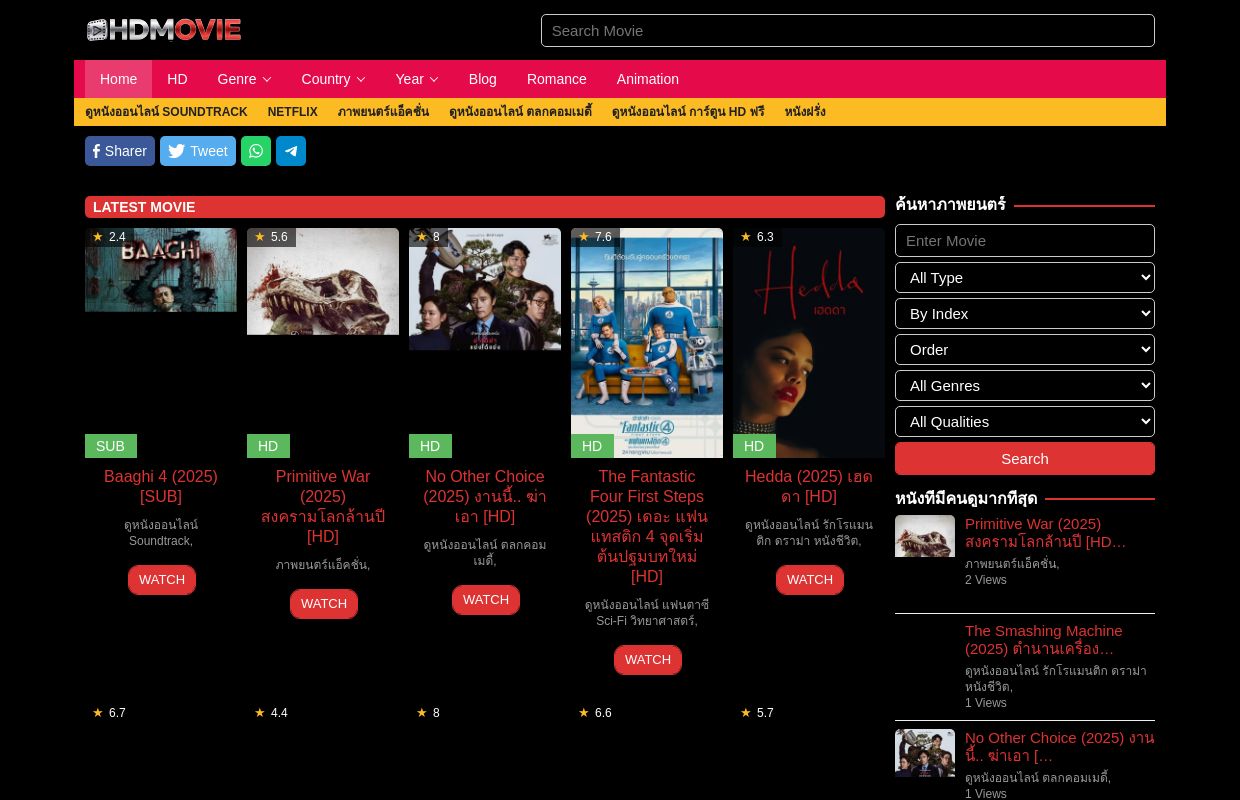Click WATCH on The Fantastic Four First Steps

tap(647, 659)
